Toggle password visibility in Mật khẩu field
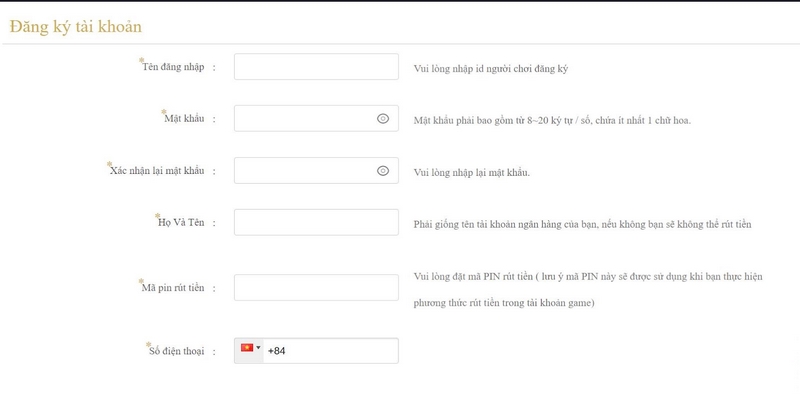The width and height of the screenshot is (800, 400). (382, 119)
